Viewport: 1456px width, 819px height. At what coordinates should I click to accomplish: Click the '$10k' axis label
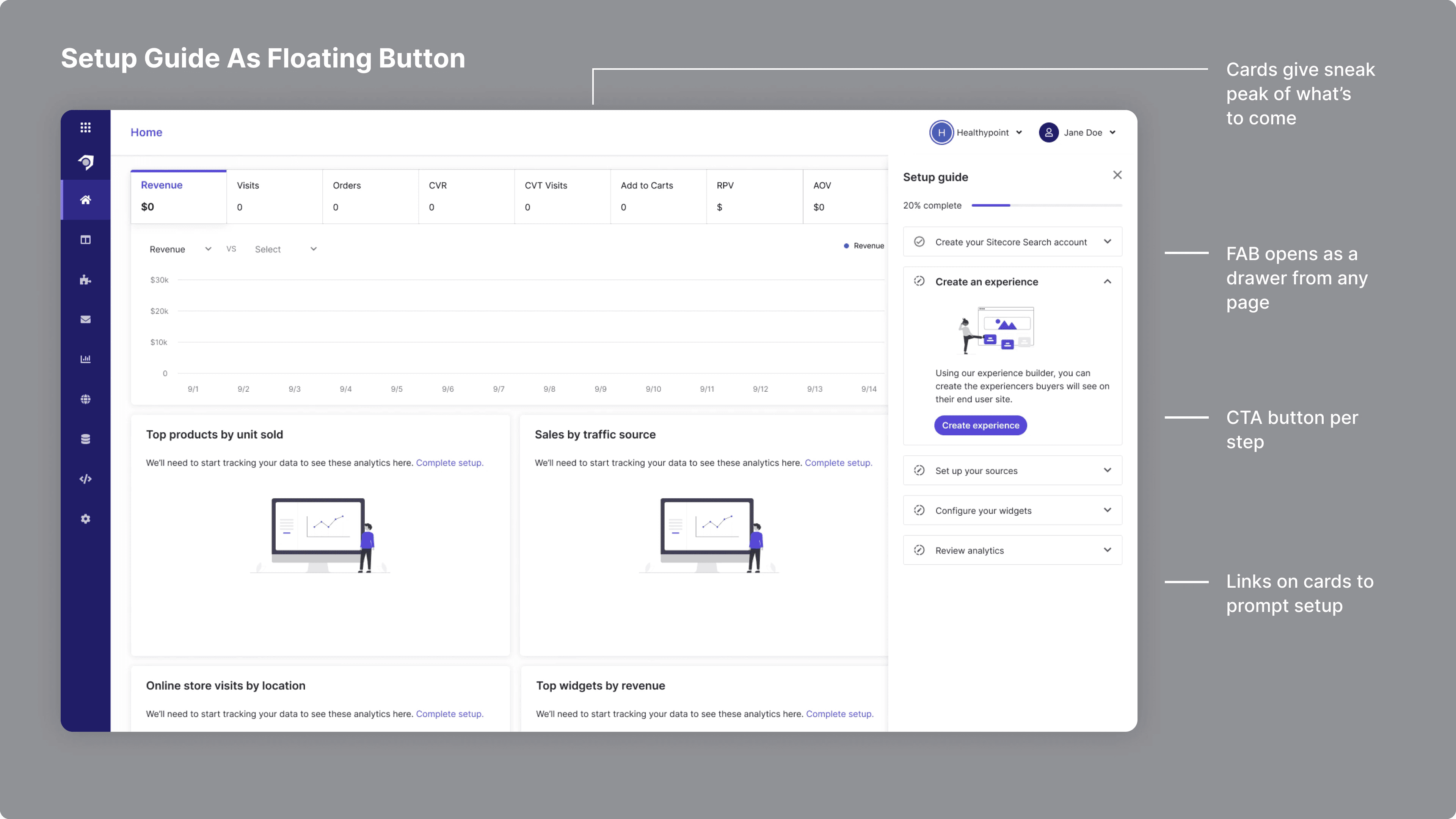159,342
